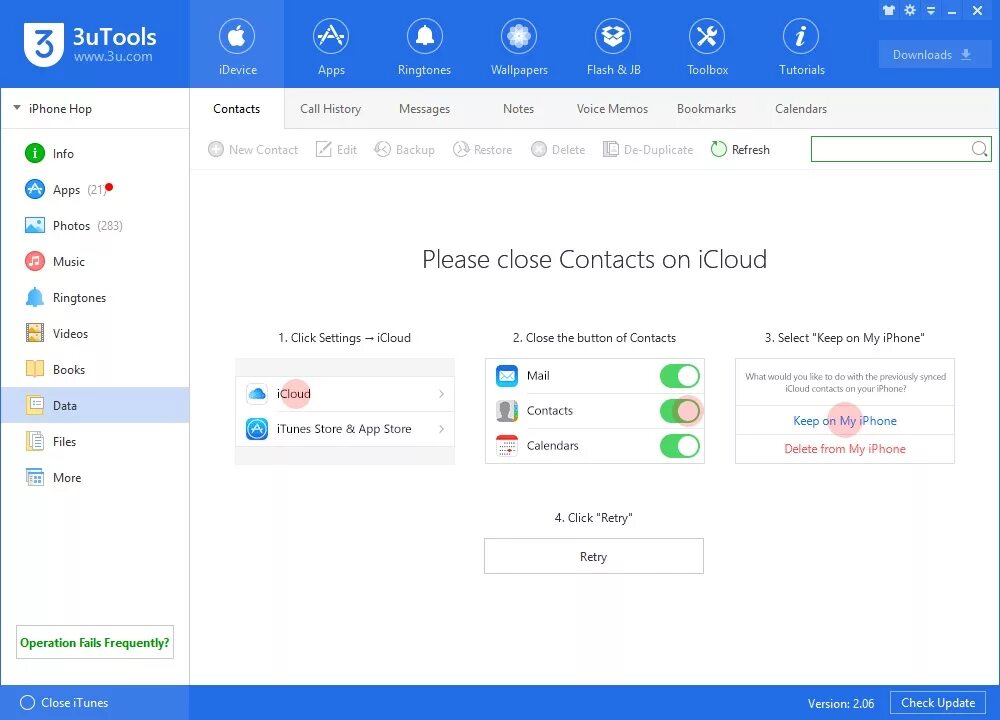Switch to the Bookmarks tab
Image resolution: width=1000 pixels, height=720 pixels.
pyautogui.click(x=706, y=109)
